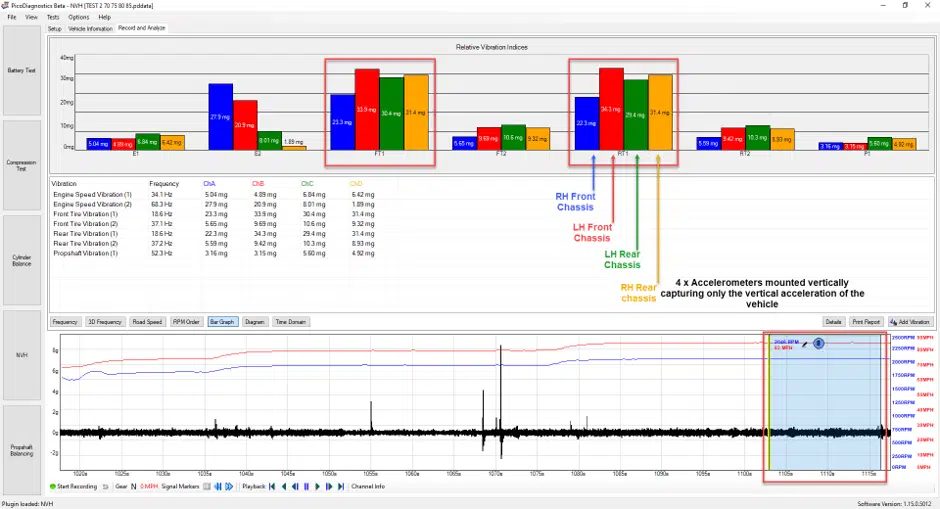This screenshot has height=509, width=940.
Task: Click the green Start Recording indicator
Action: click(53, 487)
